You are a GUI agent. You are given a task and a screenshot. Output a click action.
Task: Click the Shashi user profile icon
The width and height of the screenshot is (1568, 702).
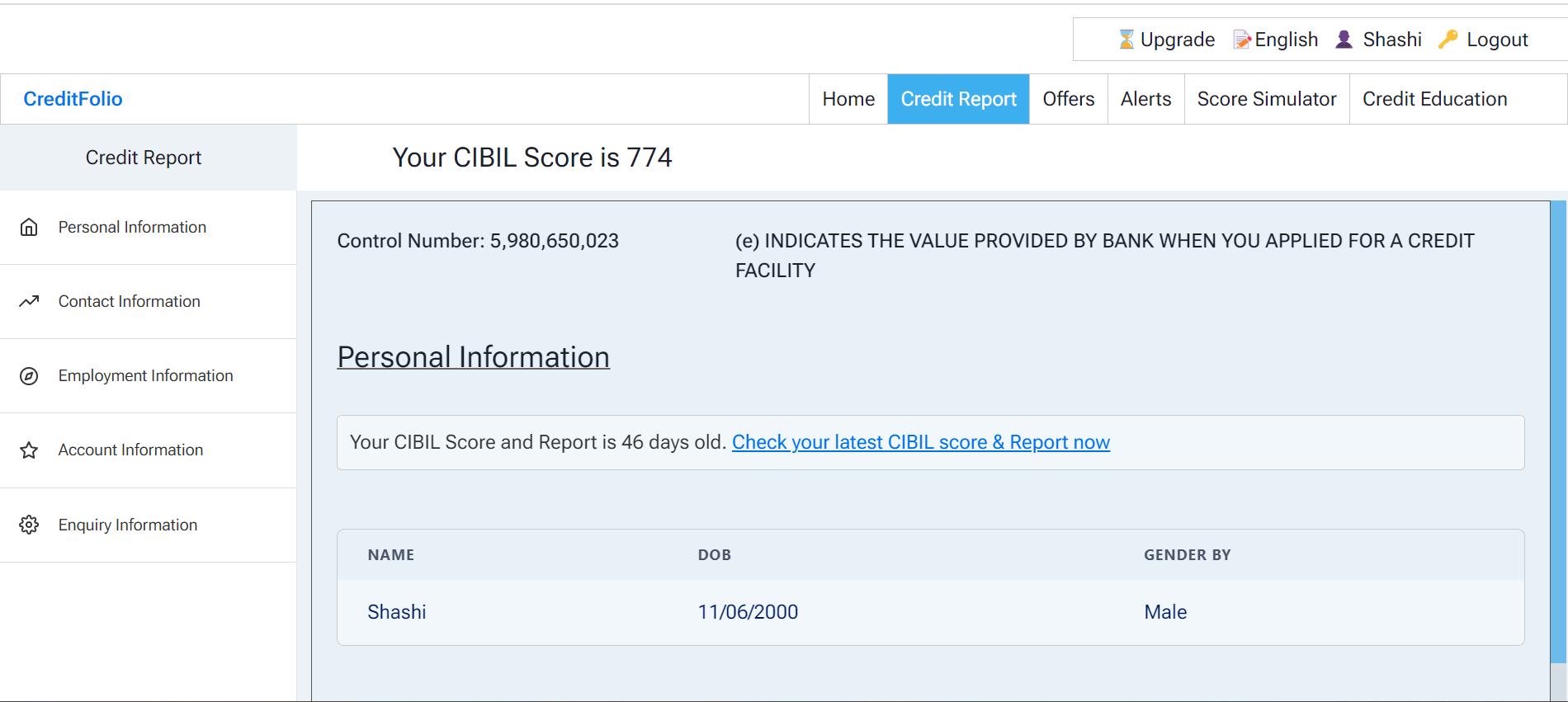1344,40
